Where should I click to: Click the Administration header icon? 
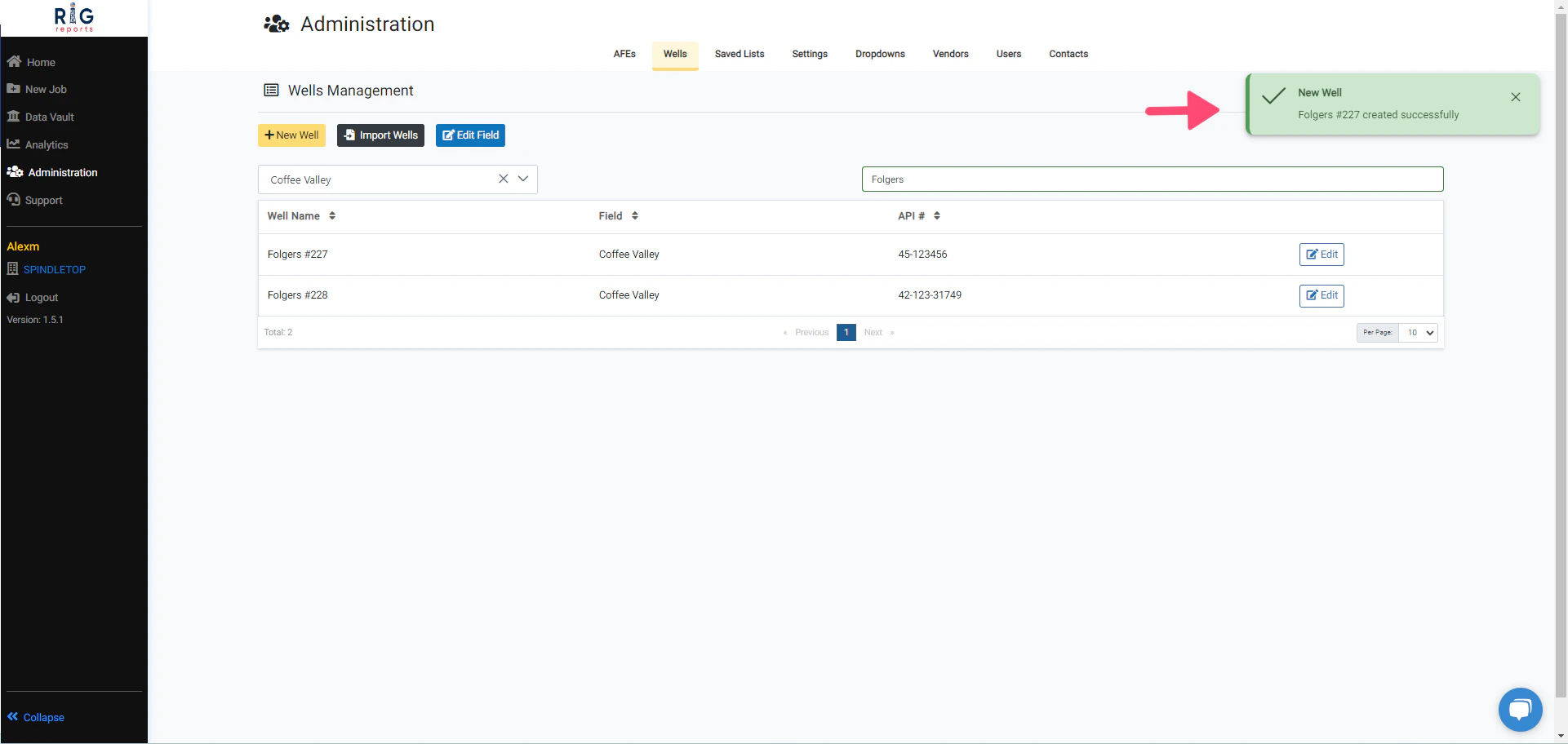tap(277, 24)
